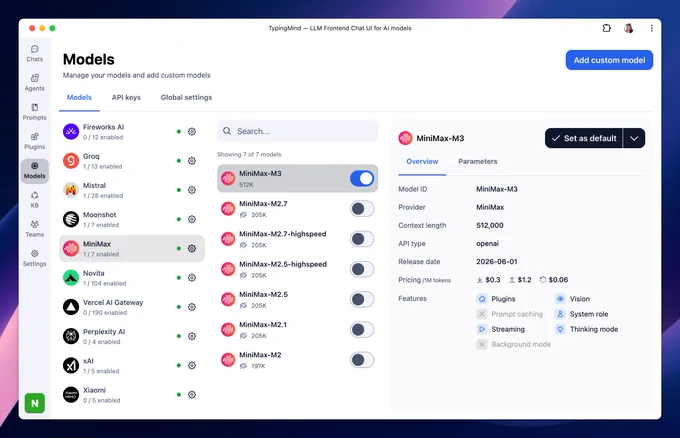Open Vercel AI Gateway settings gear
680x438 pixels.
point(192,307)
